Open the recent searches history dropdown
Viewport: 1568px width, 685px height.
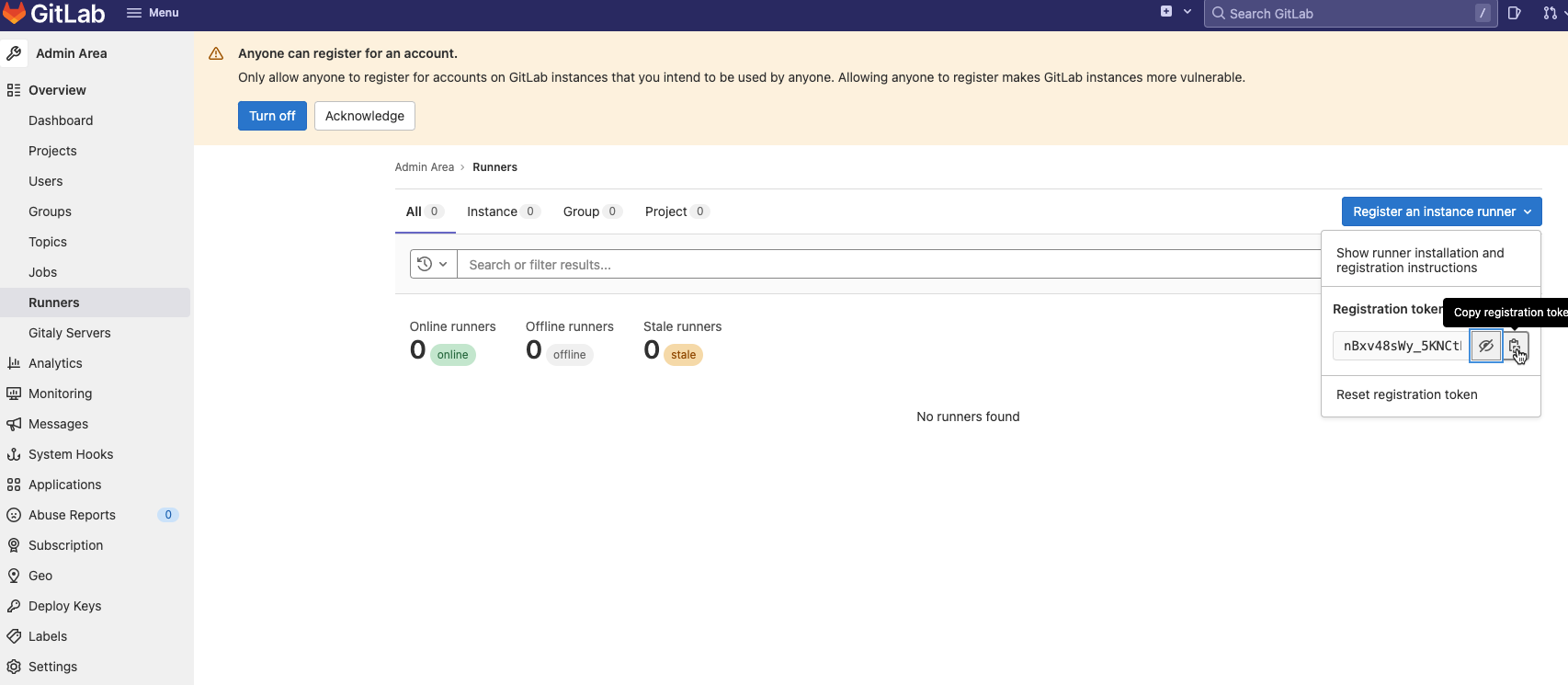[433, 264]
